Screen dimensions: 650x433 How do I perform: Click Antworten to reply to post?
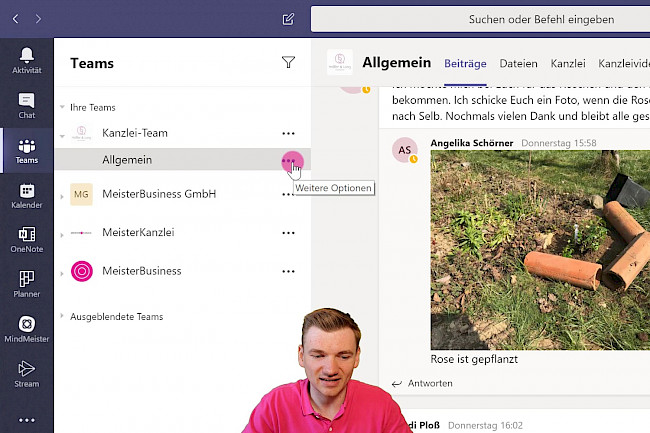(x=422, y=383)
